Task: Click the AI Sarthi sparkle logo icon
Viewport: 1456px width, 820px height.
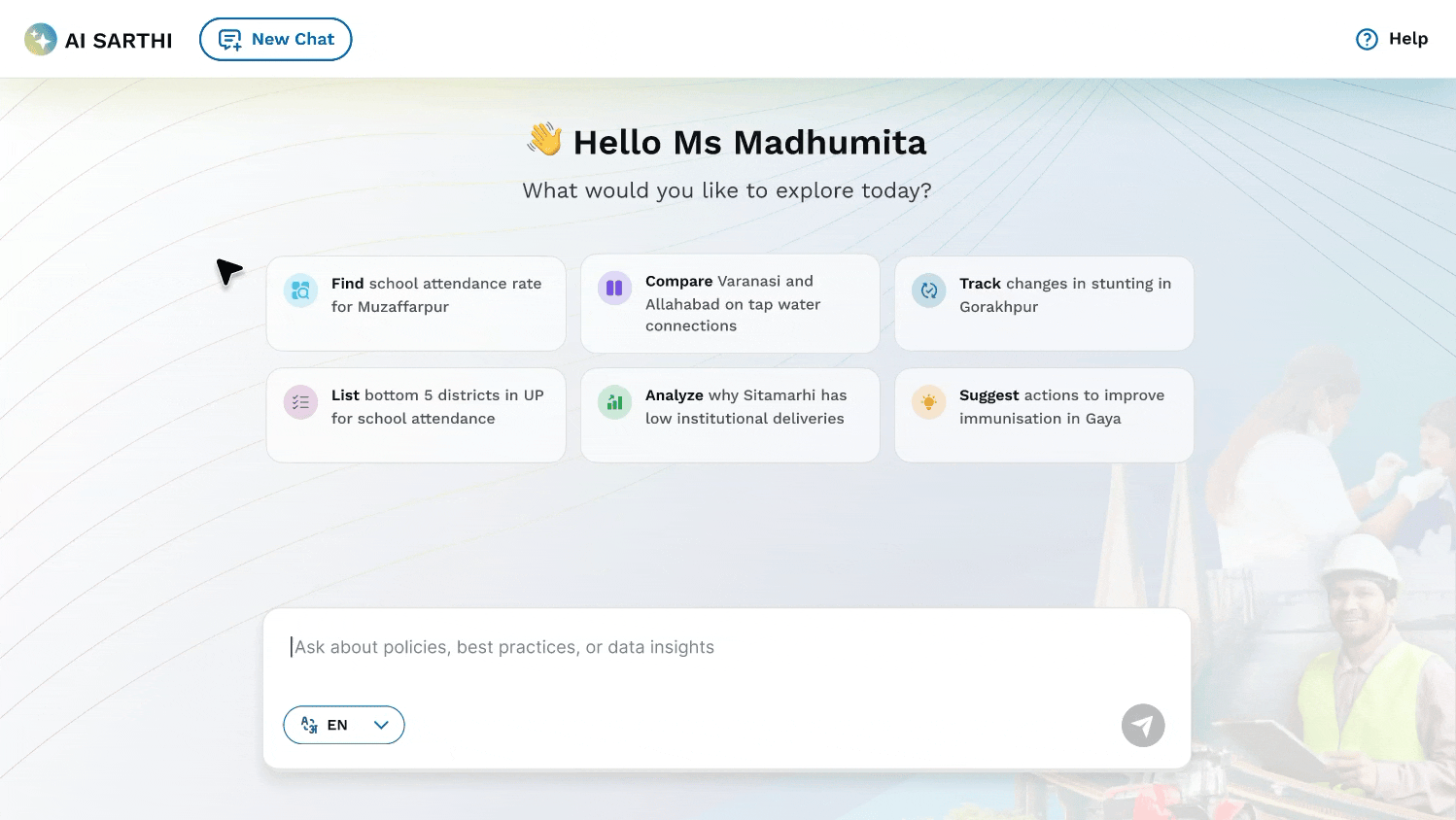Action: [x=41, y=39]
